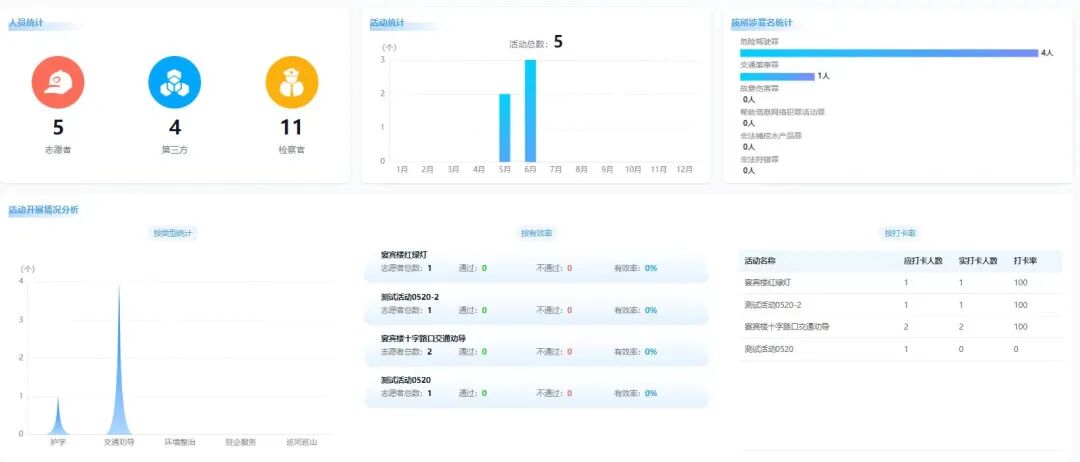Click the May bar in activity chart
The height and width of the screenshot is (462, 1080).
click(504, 127)
